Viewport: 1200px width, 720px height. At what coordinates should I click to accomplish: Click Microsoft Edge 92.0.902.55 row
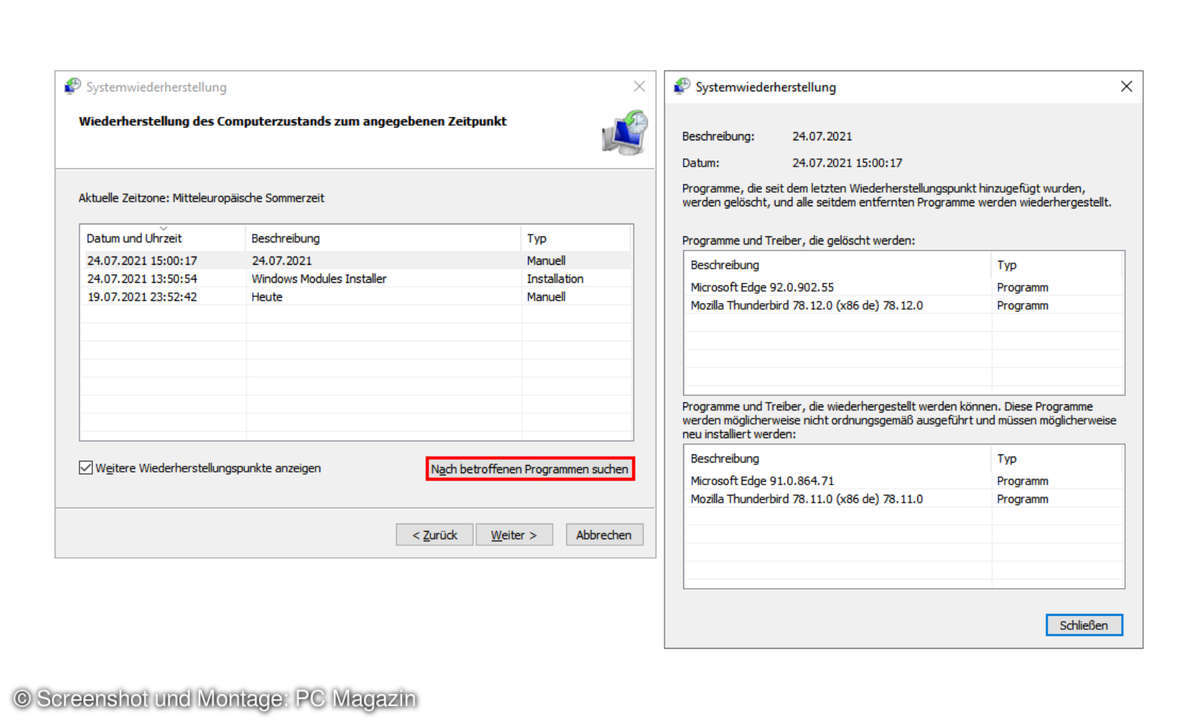(x=903, y=287)
